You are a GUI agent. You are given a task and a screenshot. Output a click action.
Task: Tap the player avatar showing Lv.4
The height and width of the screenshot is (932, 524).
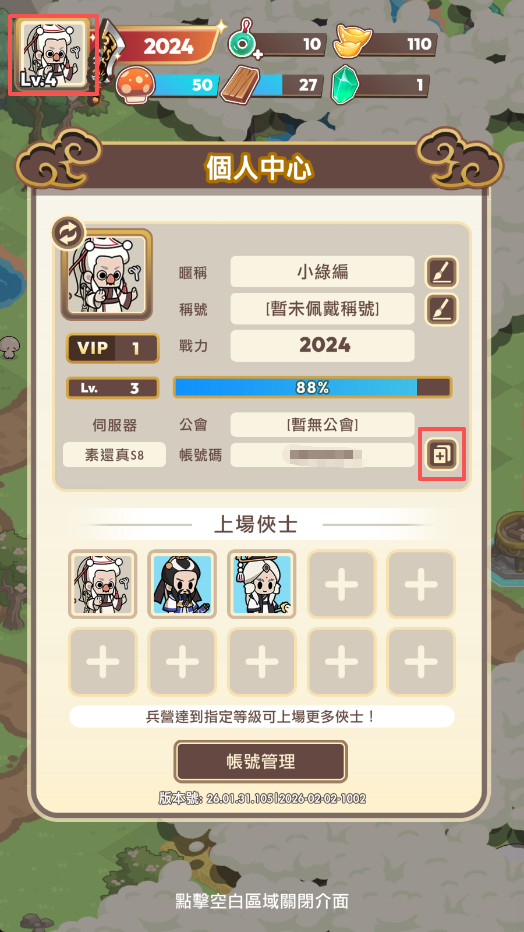click(x=53, y=55)
